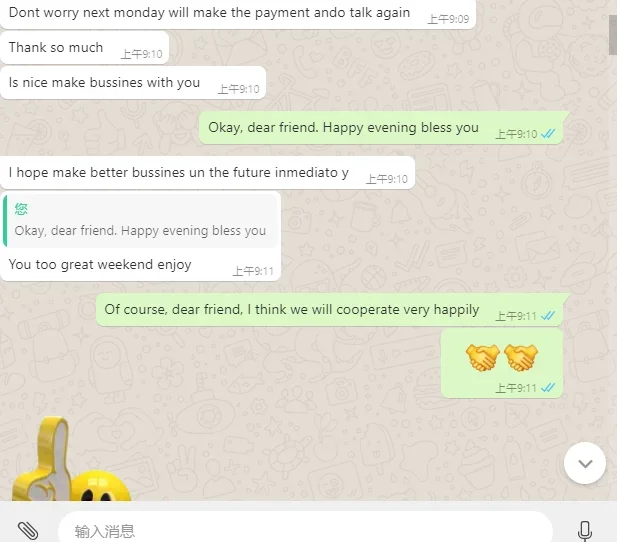
Task: Click the read ticks on "cooperate very happily" message
Action: (x=548, y=316)
